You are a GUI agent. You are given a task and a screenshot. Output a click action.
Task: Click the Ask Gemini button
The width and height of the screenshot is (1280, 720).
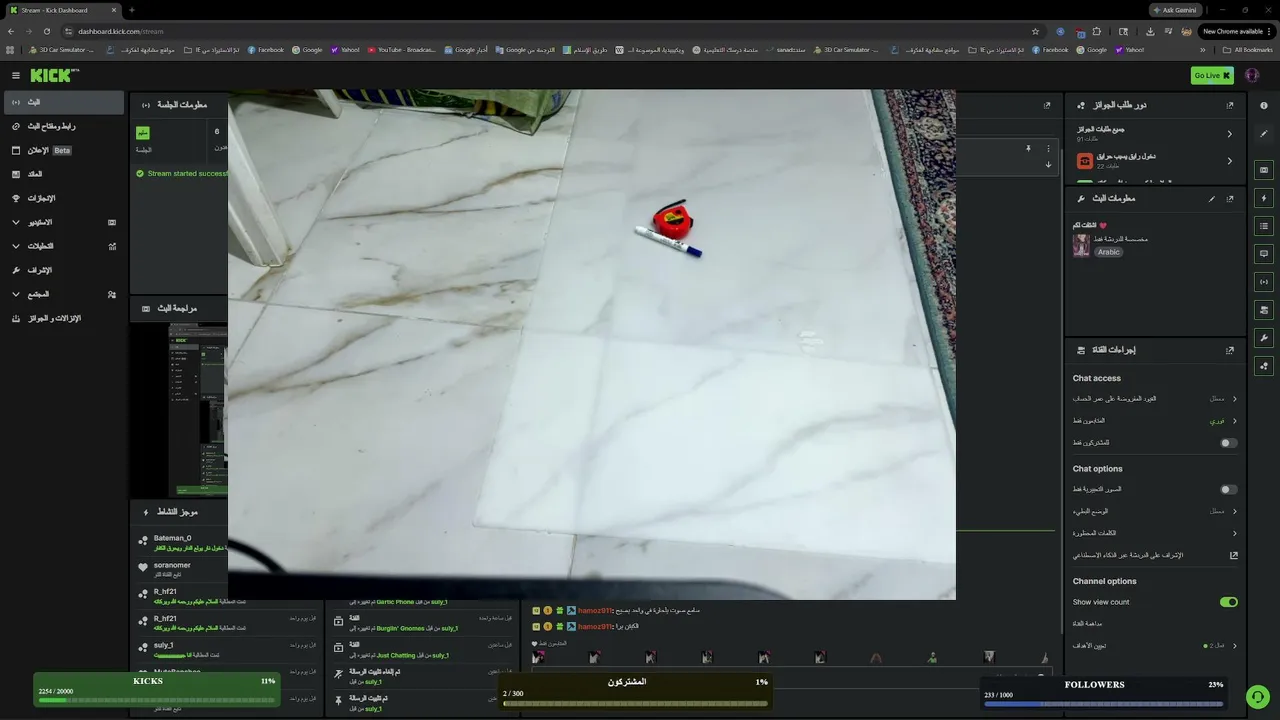click(1176, 10)
